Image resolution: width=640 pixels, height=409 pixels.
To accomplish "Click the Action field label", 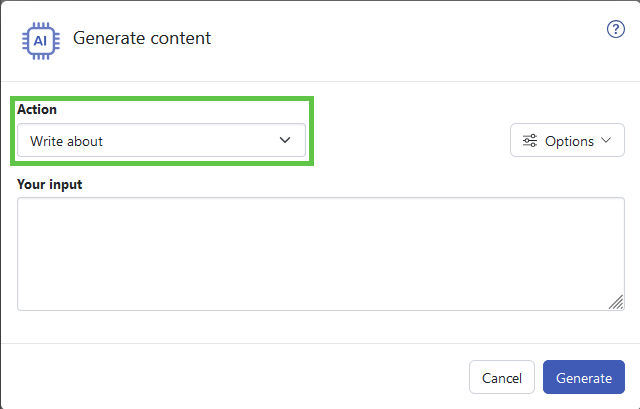I will coord(37,109).
